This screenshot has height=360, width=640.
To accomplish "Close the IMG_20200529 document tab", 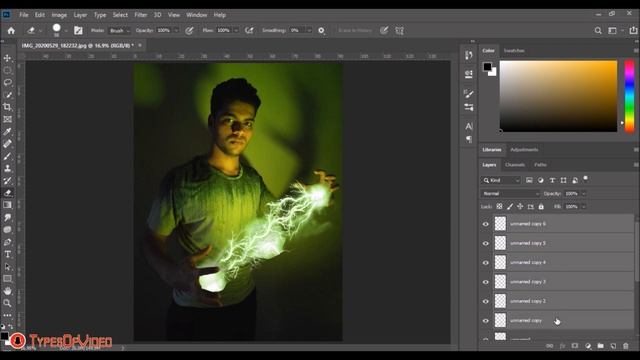I will (x=140, y=45).
